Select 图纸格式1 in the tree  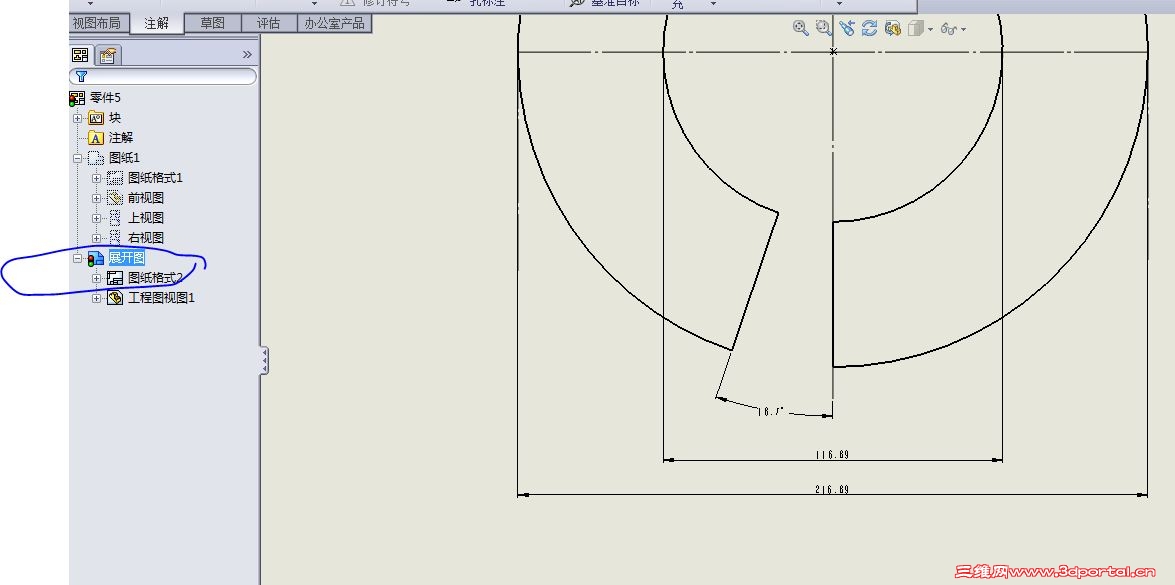(x=155, y=178)
